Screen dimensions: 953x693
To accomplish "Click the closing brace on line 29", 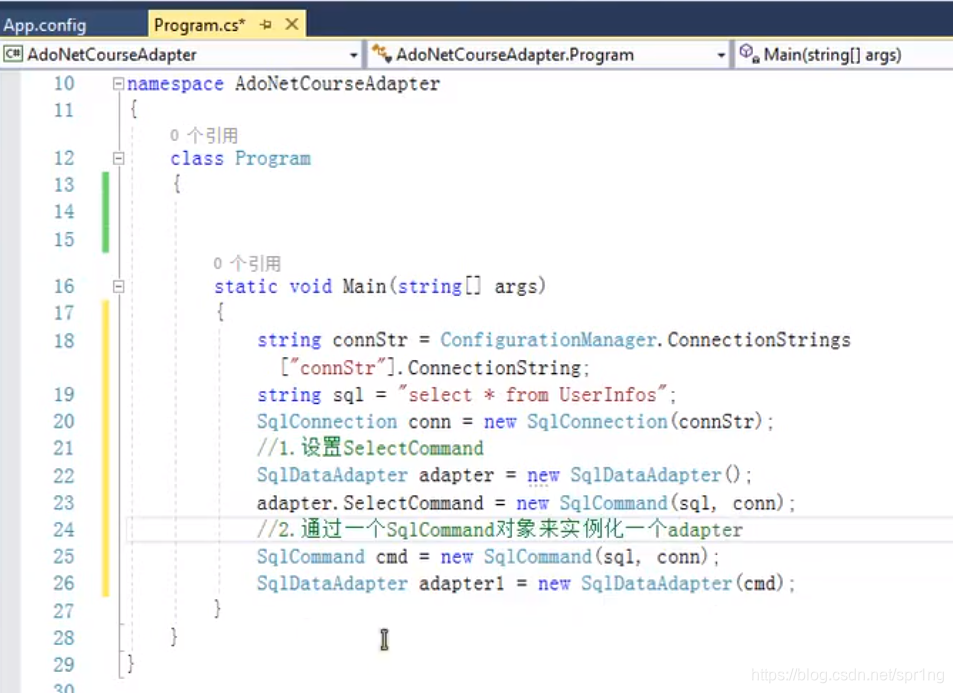I will 131,663.
